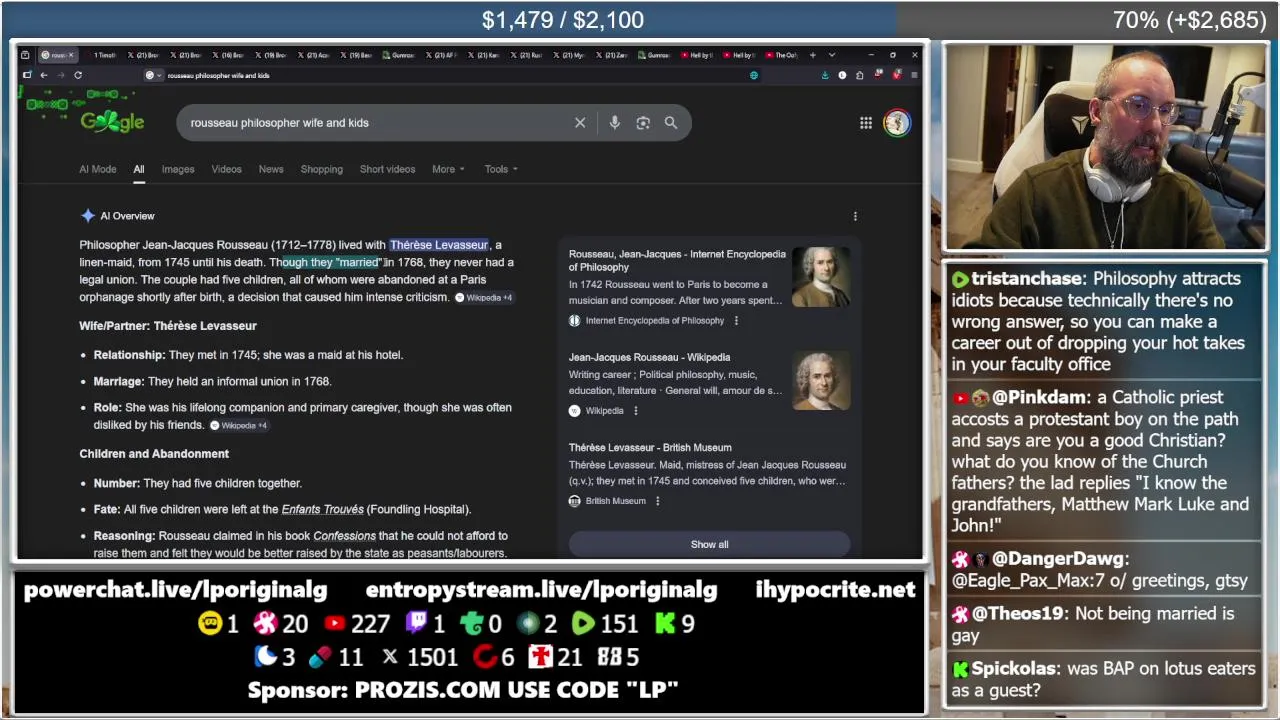Click heading 'Wife/Partner: Thérèse Levasseur'
Viewport: 1280px width, 720px height.
(x=168, y=326)
